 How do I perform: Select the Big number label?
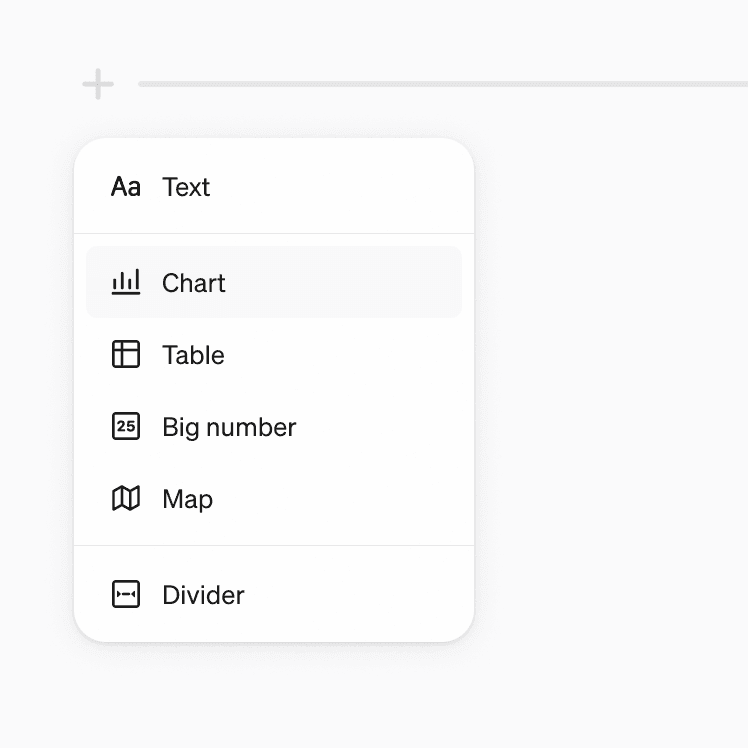(x=229, y=427)
